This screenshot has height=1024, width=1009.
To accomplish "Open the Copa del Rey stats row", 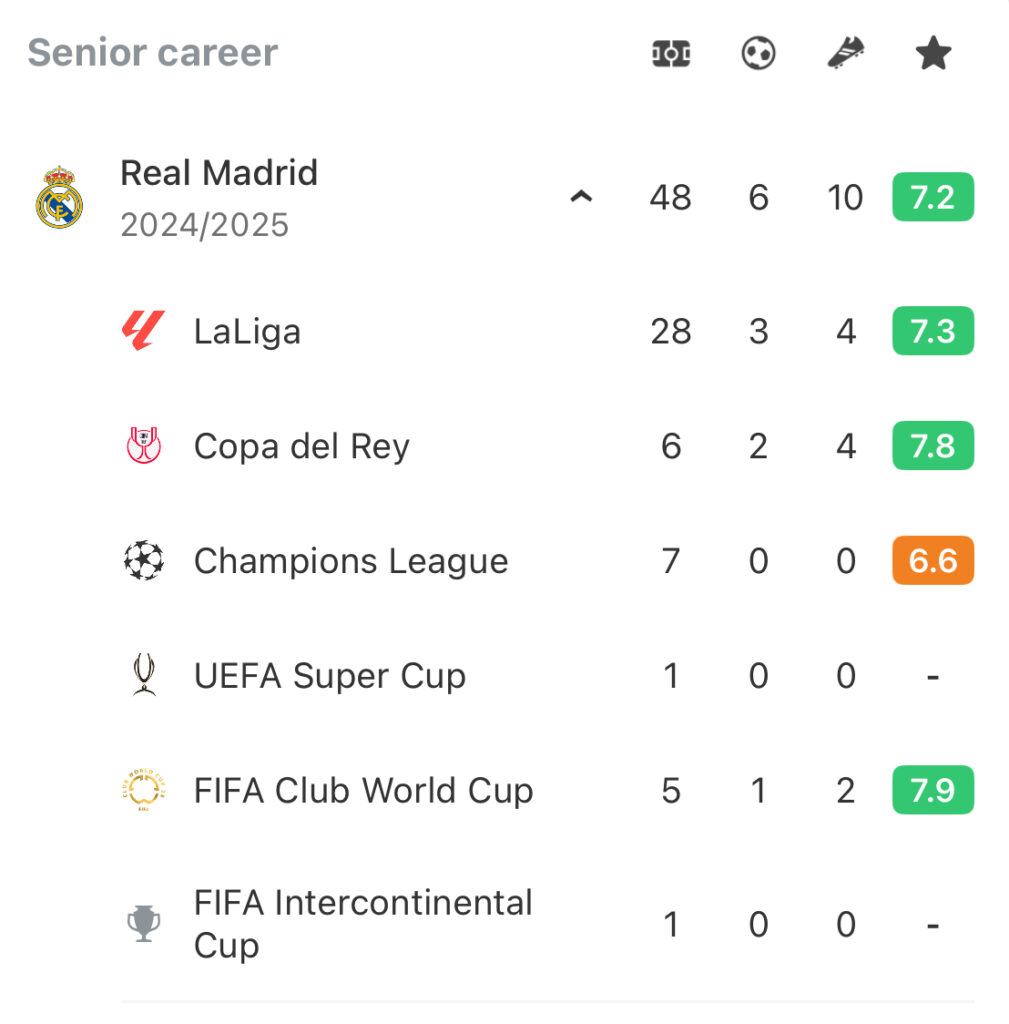I will [547, 445].
